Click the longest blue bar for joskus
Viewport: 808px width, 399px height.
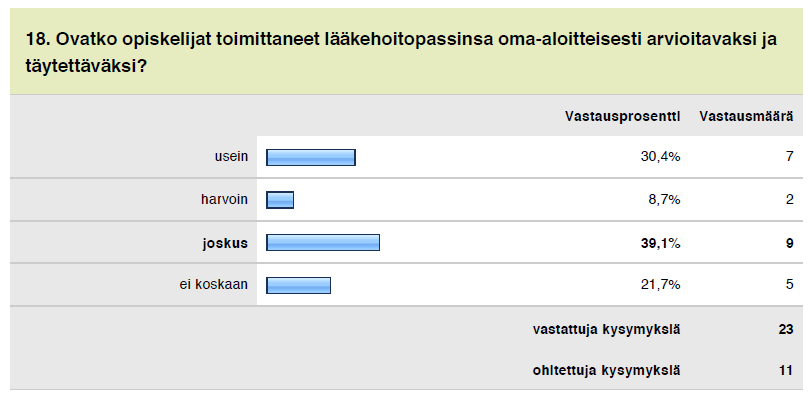(323, 242)
